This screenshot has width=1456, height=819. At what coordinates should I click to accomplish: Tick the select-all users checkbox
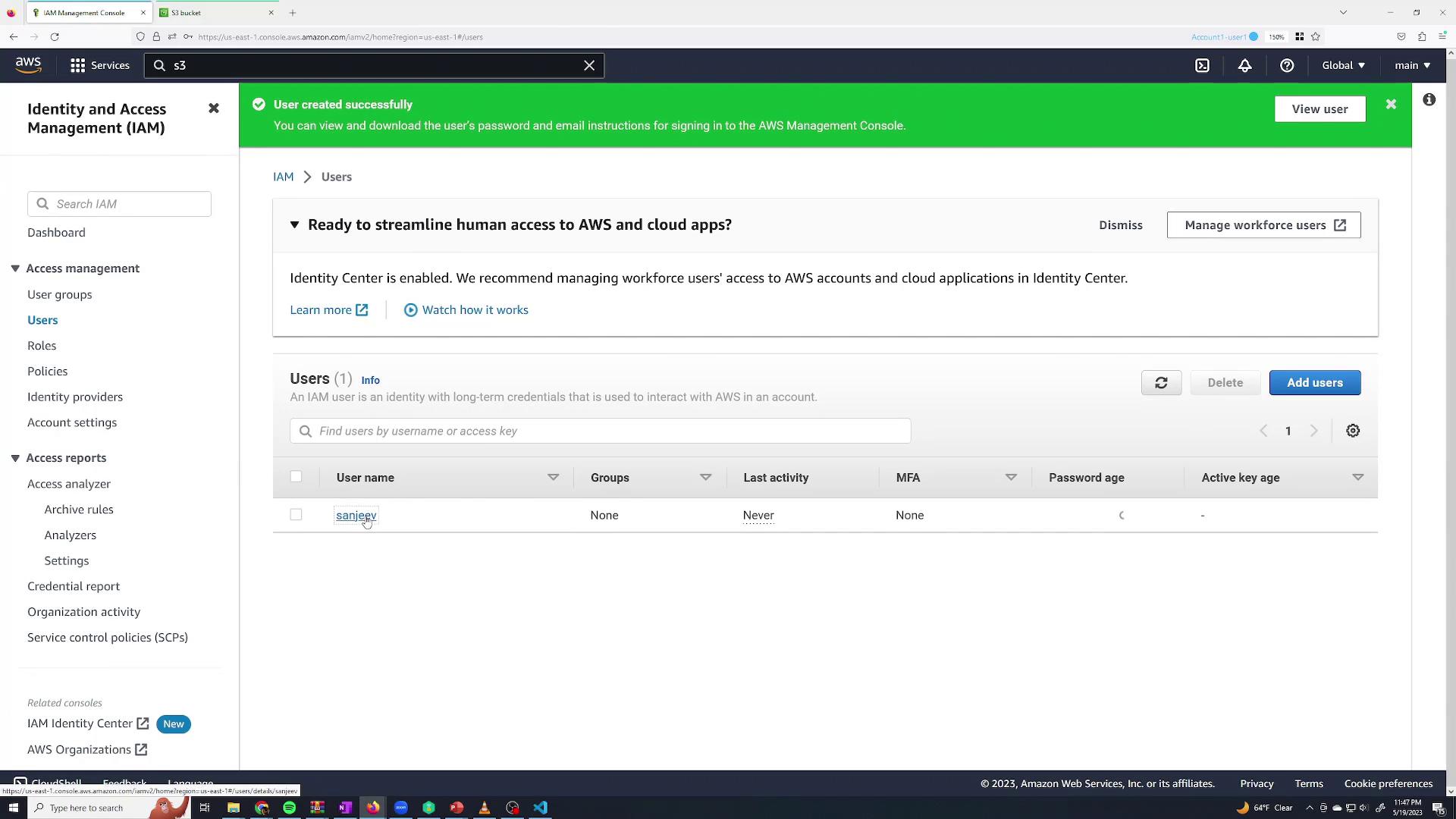point(296,477)
